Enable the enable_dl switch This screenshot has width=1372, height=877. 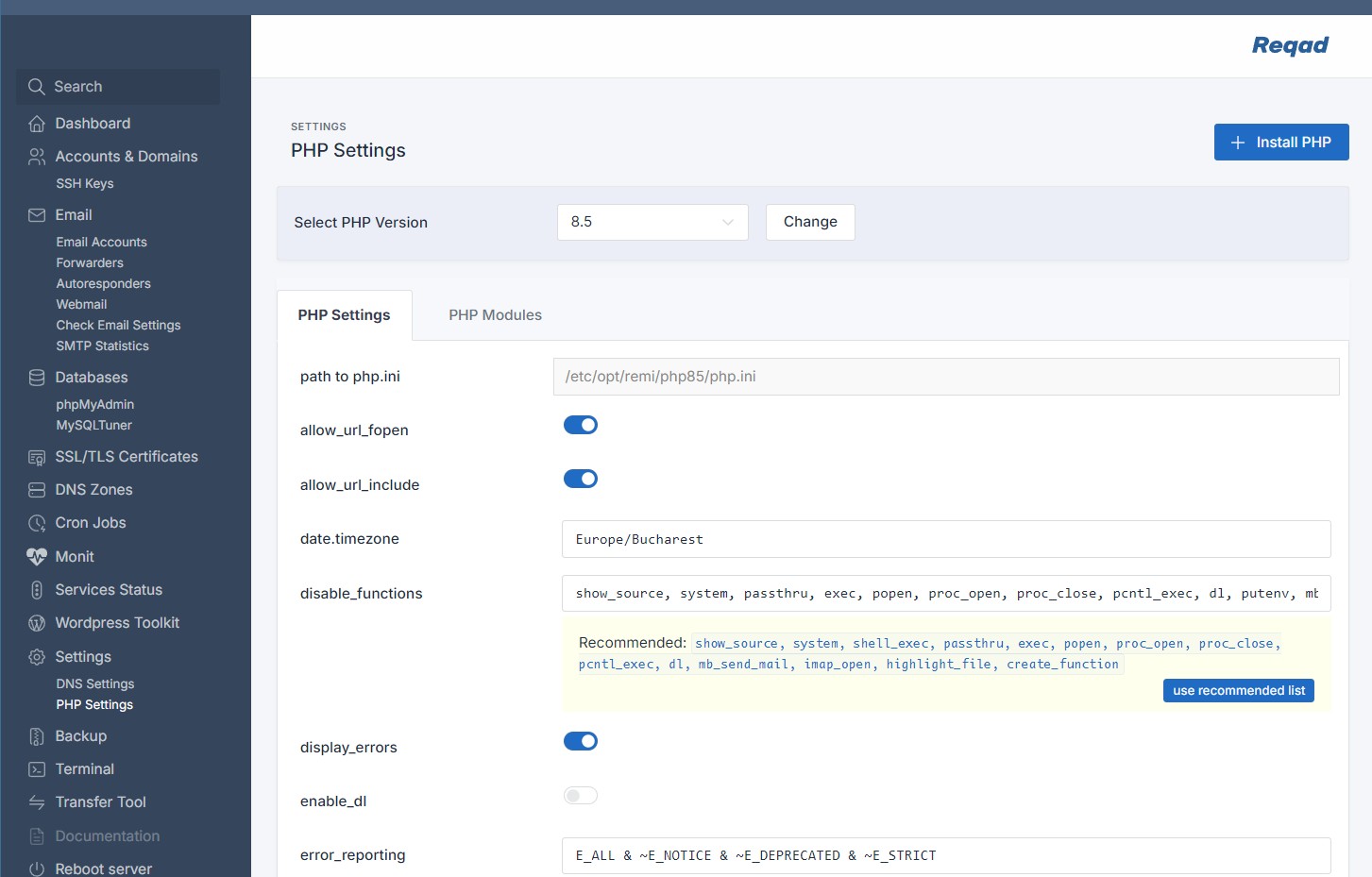(581, 796)
